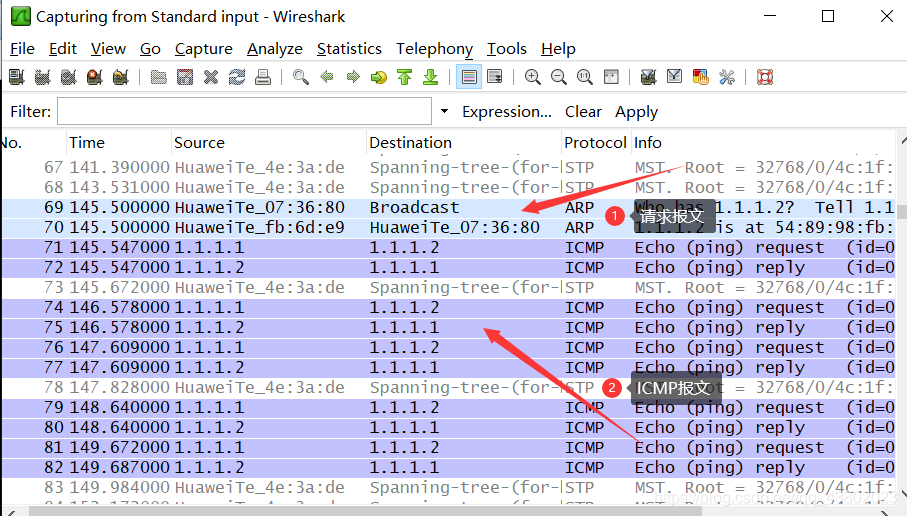Open the Statistics menu
907x516 pixels.
point(349,49)
